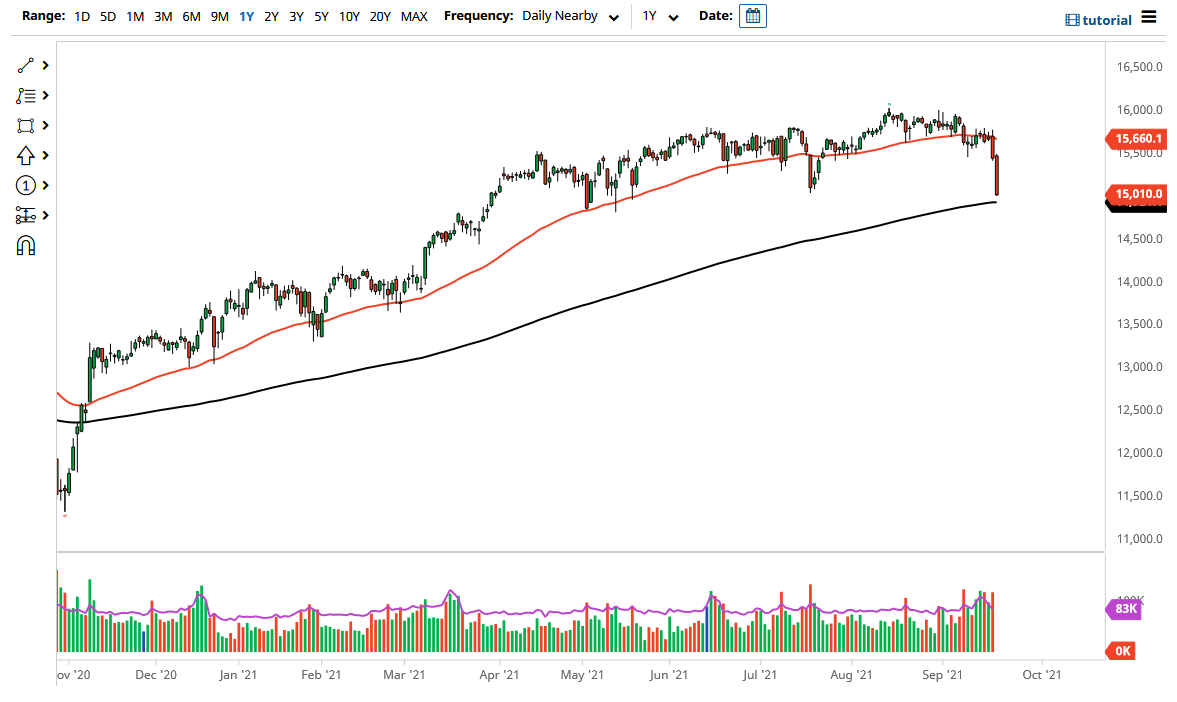This screenshot has height=702, width=1177.
Task: Activate the MAX range setting
Action: 413,16
